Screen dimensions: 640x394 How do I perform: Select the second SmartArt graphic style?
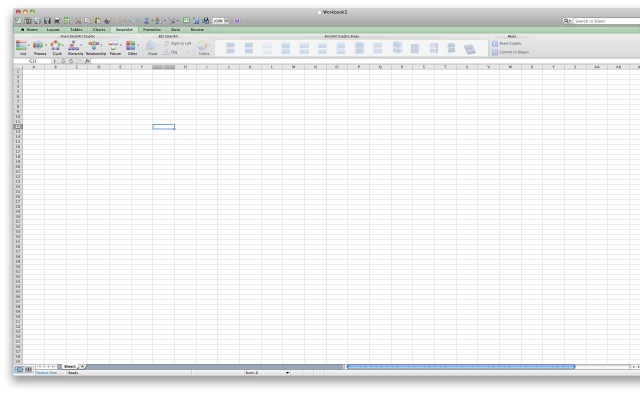pyautogui.click(x=249, y=48)
